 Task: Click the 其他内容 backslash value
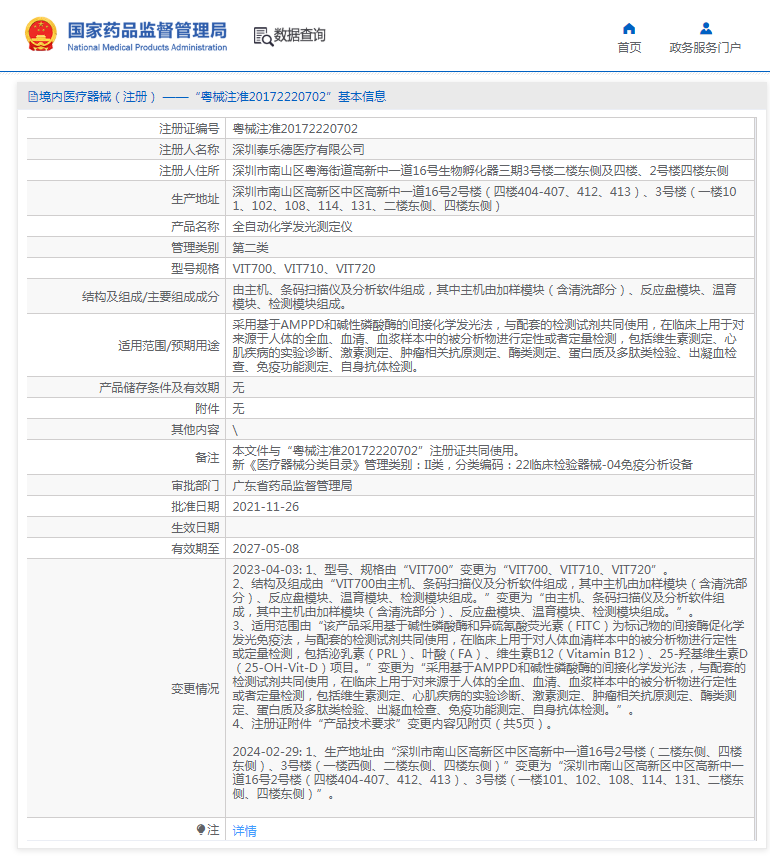click(x=235, y=430)
